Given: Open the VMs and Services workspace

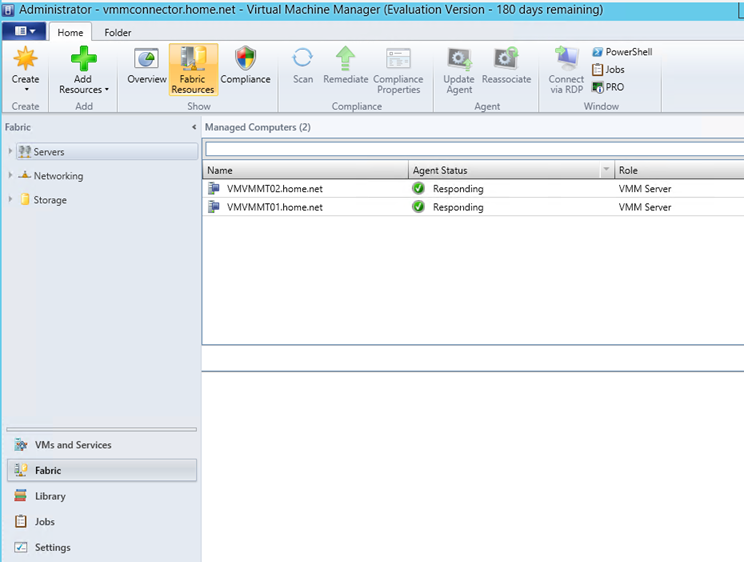Looking at the screenshot, I should click(102, 445).
